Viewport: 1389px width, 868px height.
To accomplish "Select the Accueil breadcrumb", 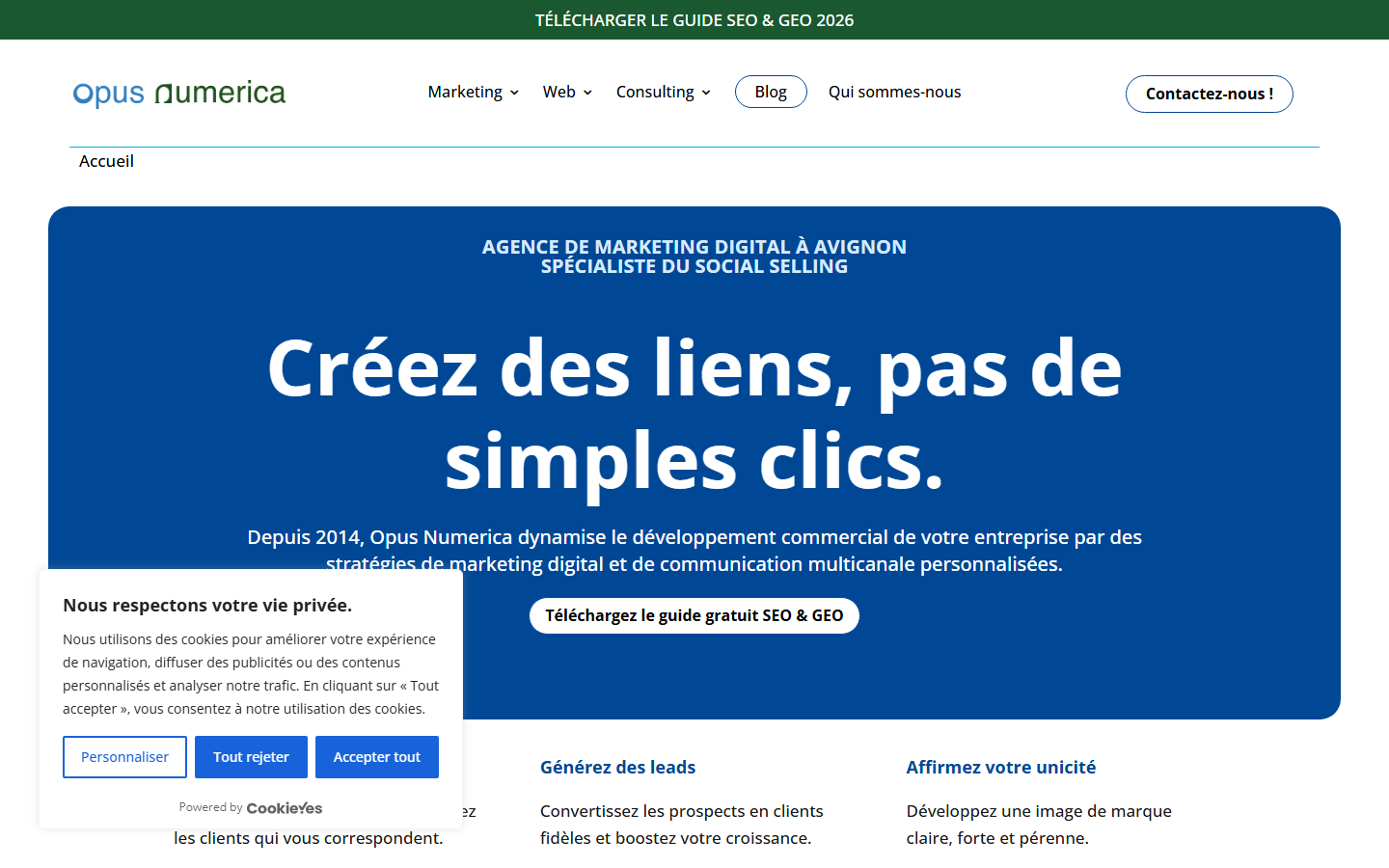I will 106,161.
